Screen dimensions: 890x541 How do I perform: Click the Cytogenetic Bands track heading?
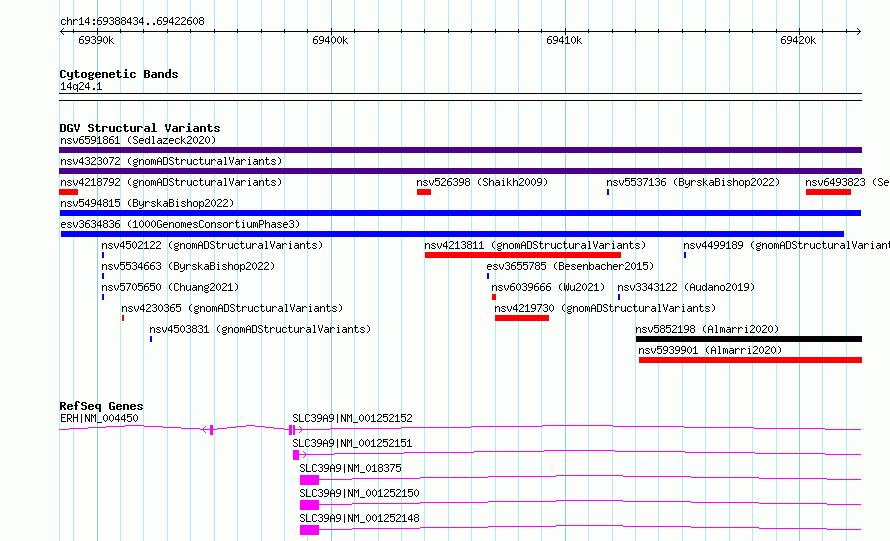point(119,74)
